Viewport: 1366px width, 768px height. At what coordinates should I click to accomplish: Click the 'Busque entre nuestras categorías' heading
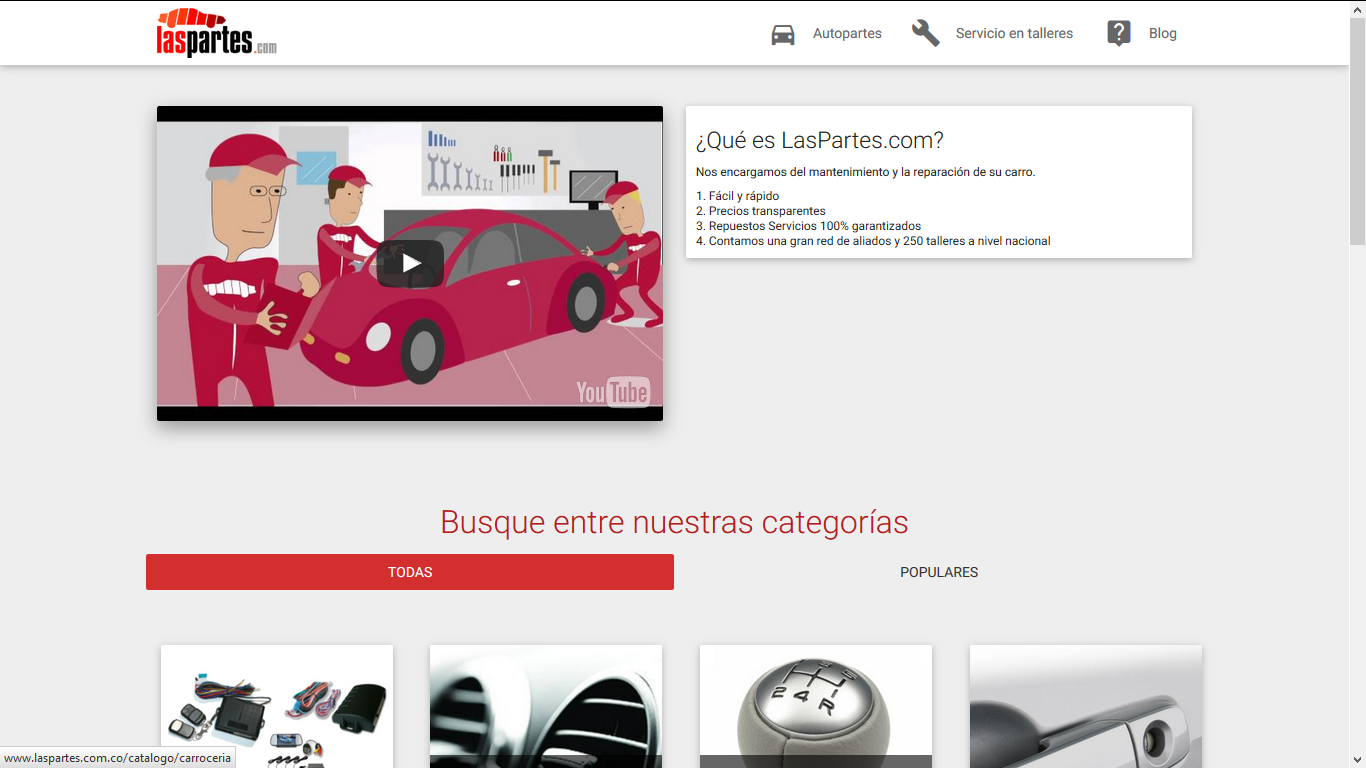pos(674,522)
